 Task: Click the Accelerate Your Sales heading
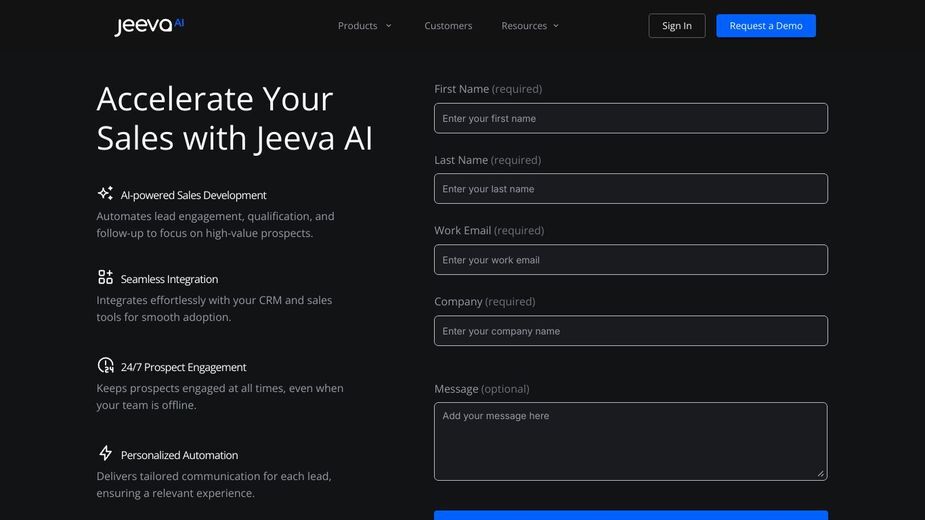[235, 118]
